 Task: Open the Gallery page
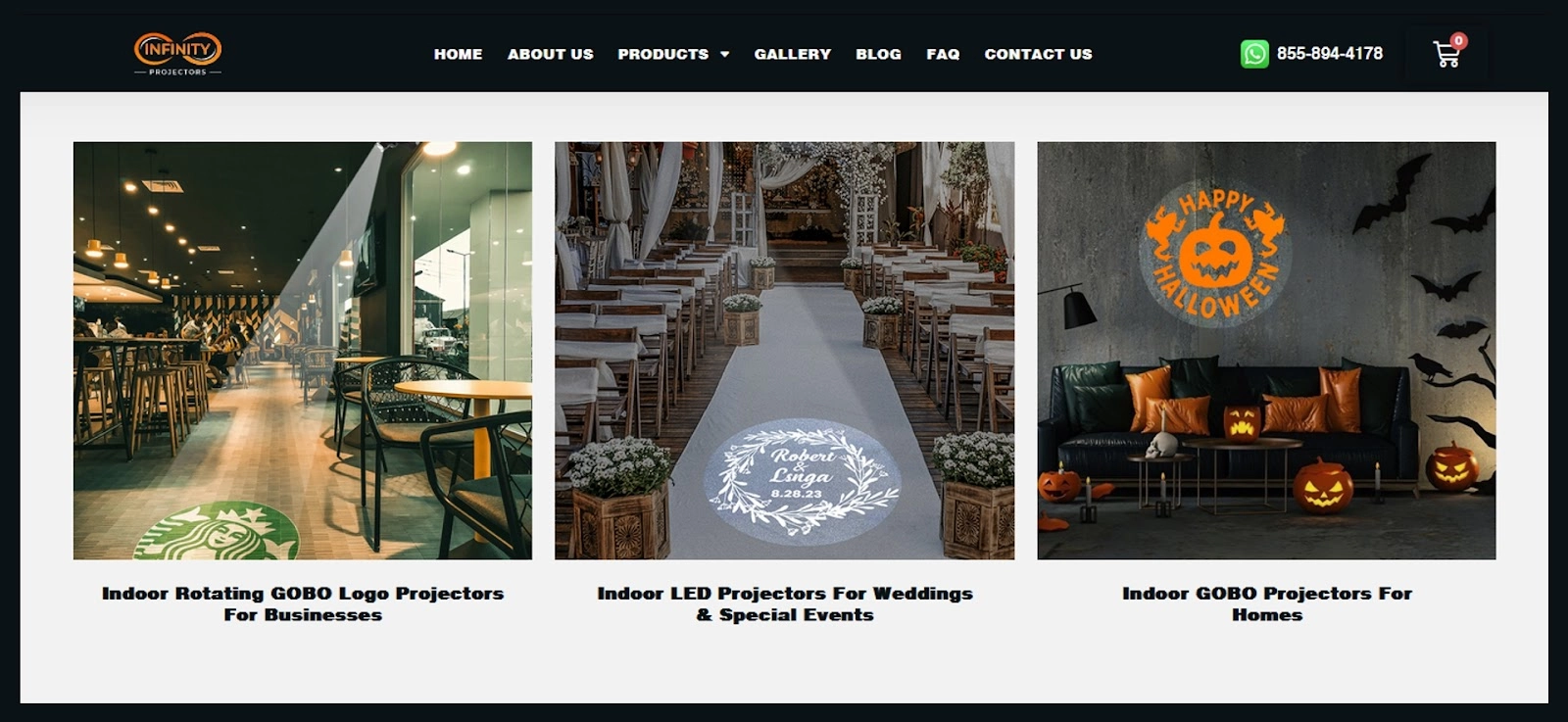pyautogui.click(x=792, y=55)
